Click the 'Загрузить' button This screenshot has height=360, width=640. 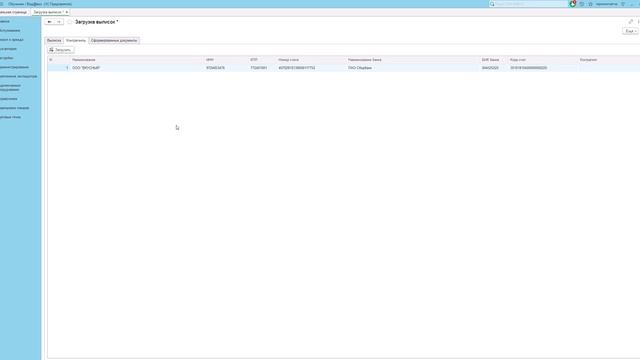[x=60, y=50]
